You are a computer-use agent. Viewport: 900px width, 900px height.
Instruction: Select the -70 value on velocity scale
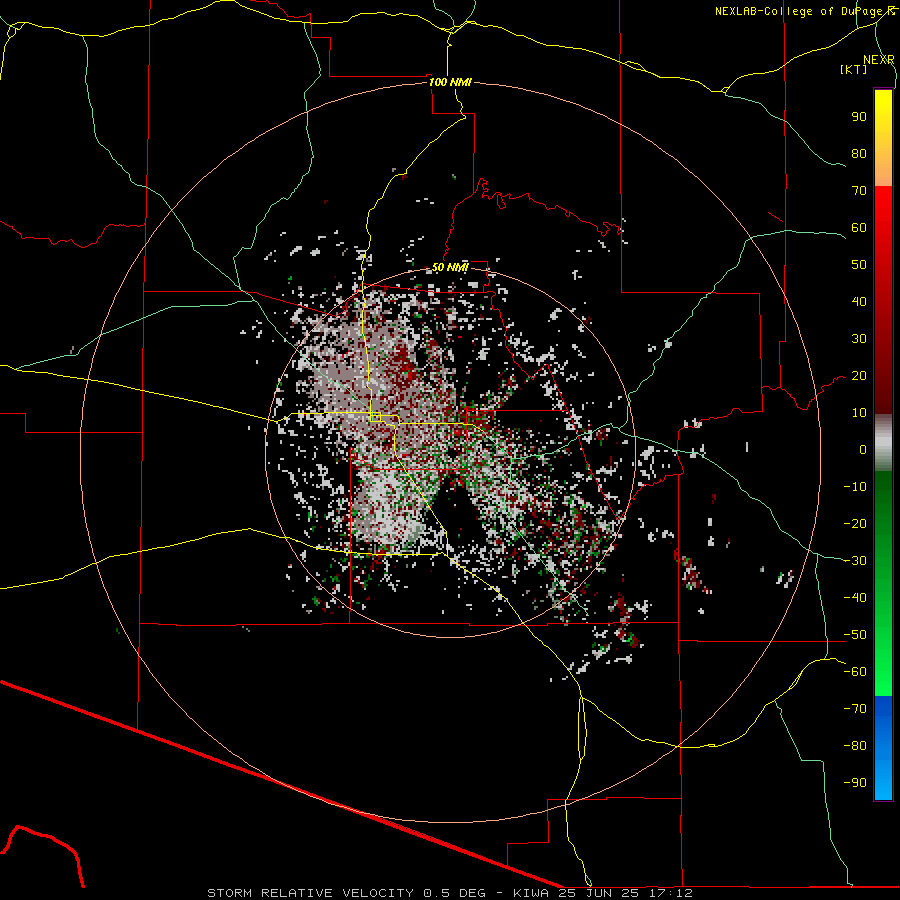tap(855, 709)
